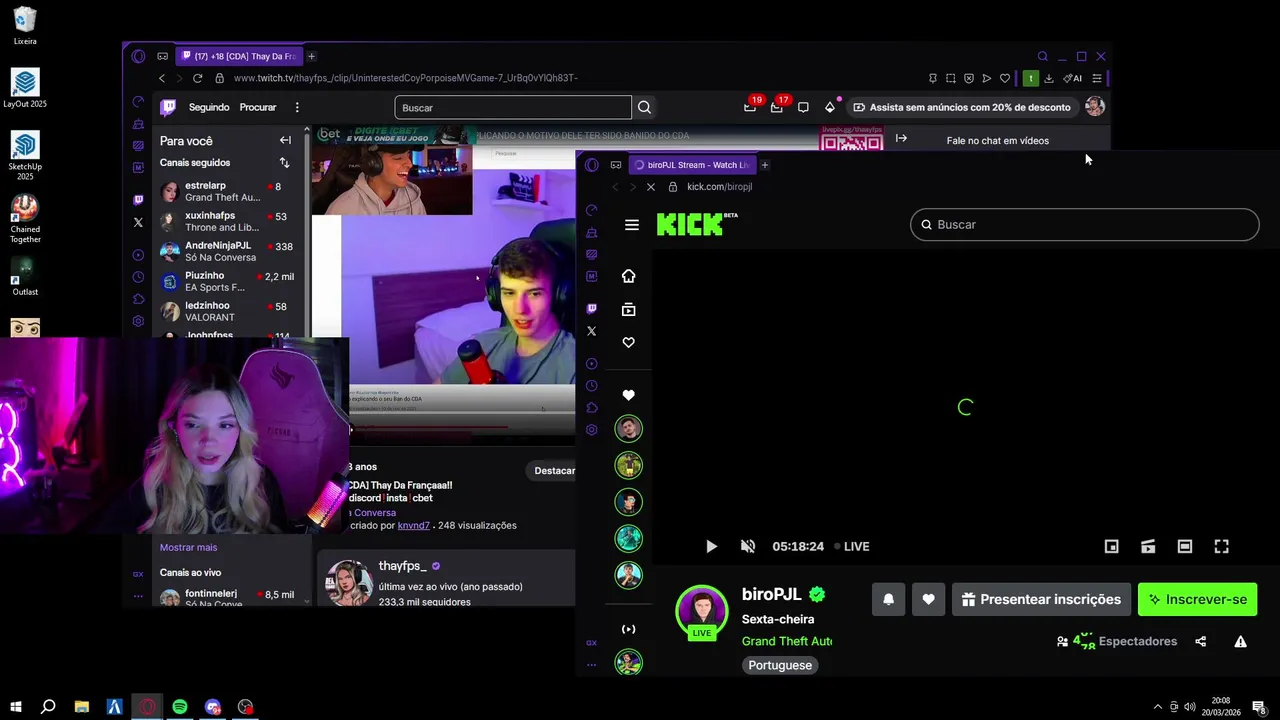This screenshot has height=720, width=1280.
Task: Switch to biroPJL Stream browser tab
Action: point(692,165)
